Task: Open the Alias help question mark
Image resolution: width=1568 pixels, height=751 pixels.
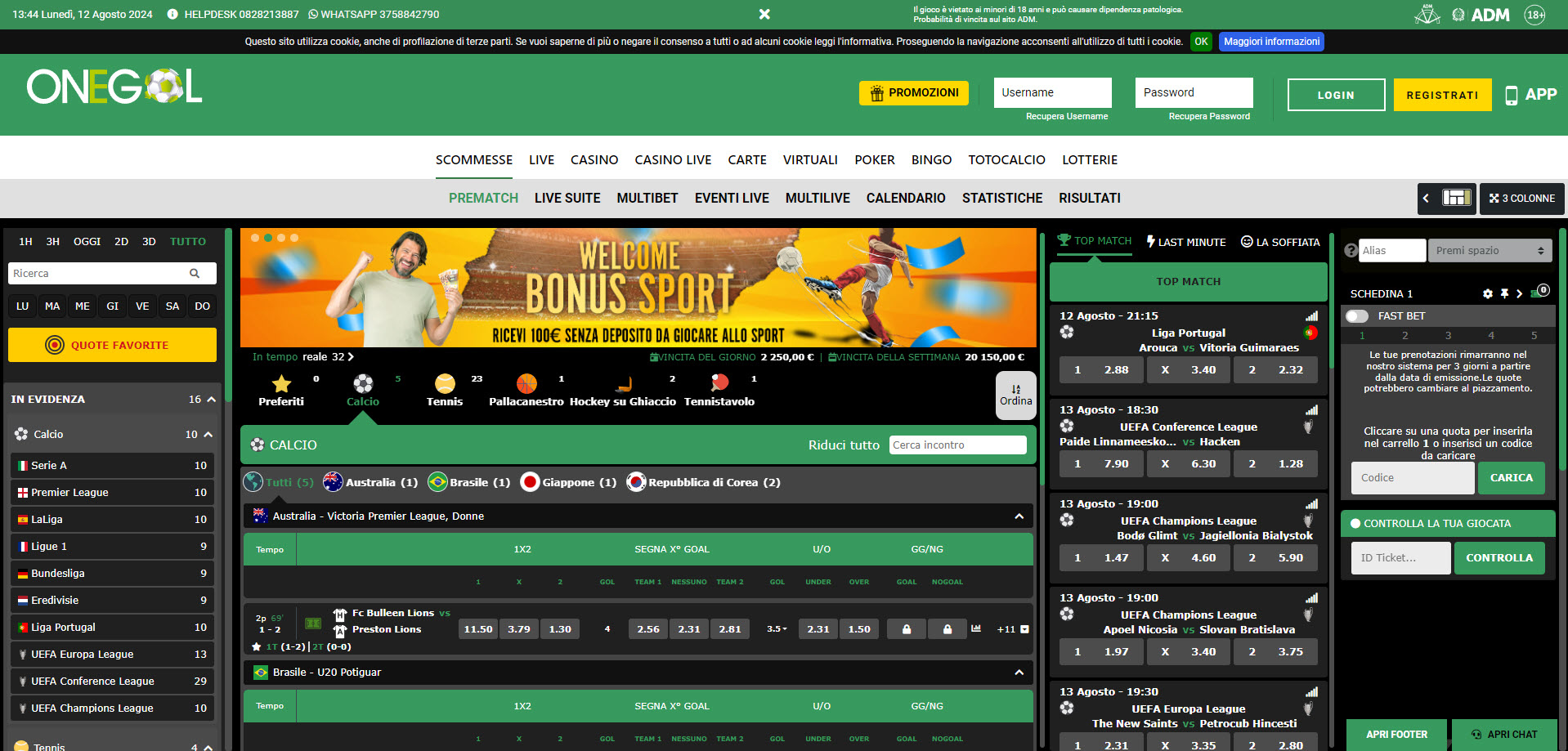Action: point(1351,251)
